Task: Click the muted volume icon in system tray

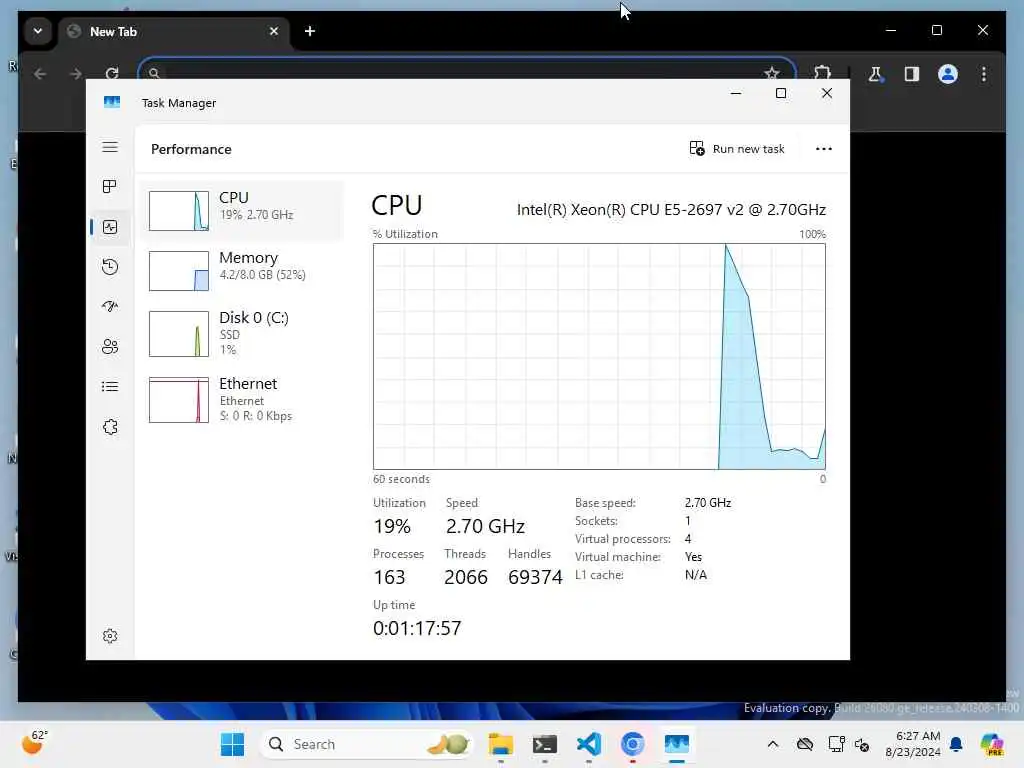Action: 862,744
